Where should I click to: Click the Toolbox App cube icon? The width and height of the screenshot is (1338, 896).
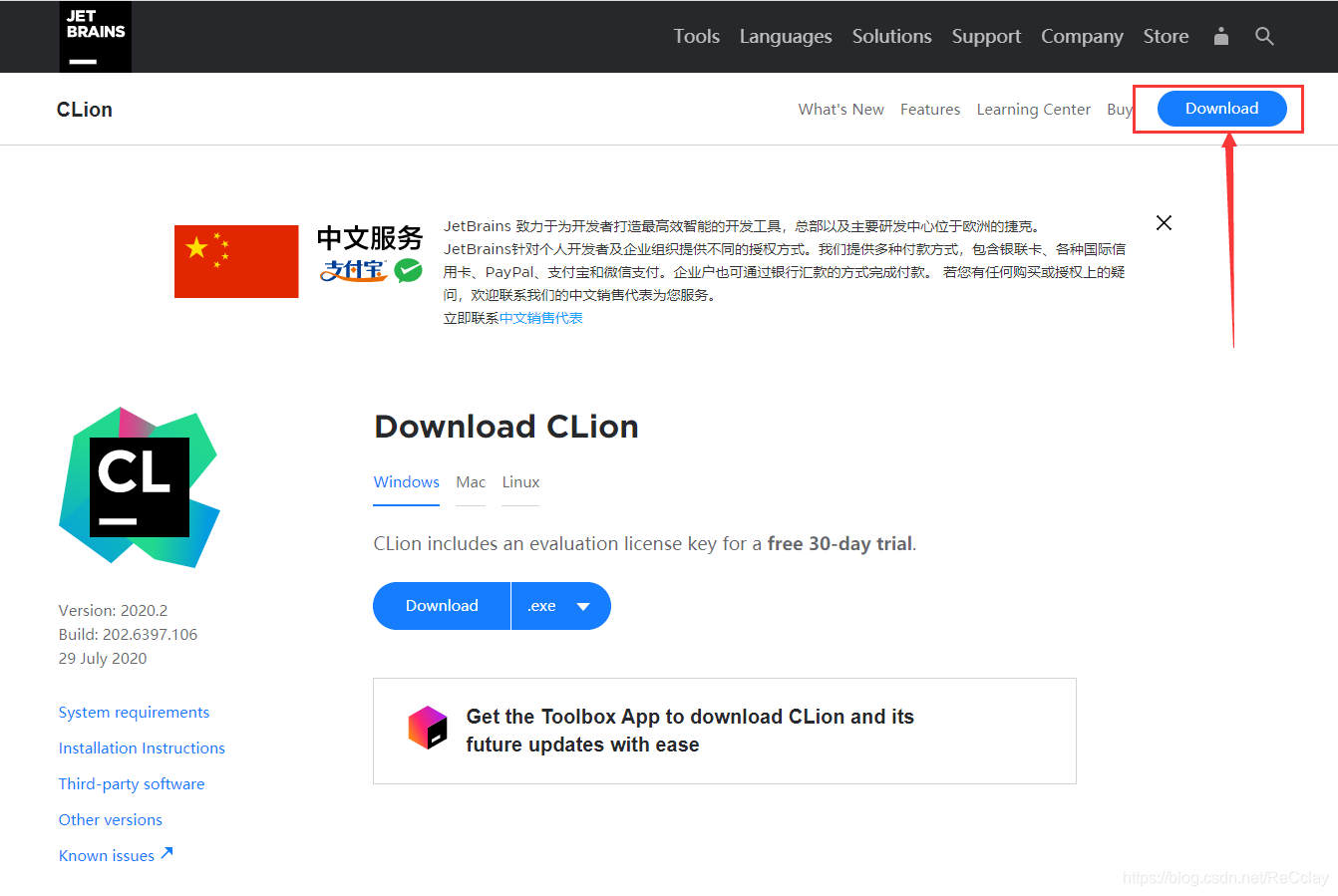pos(428,728)
